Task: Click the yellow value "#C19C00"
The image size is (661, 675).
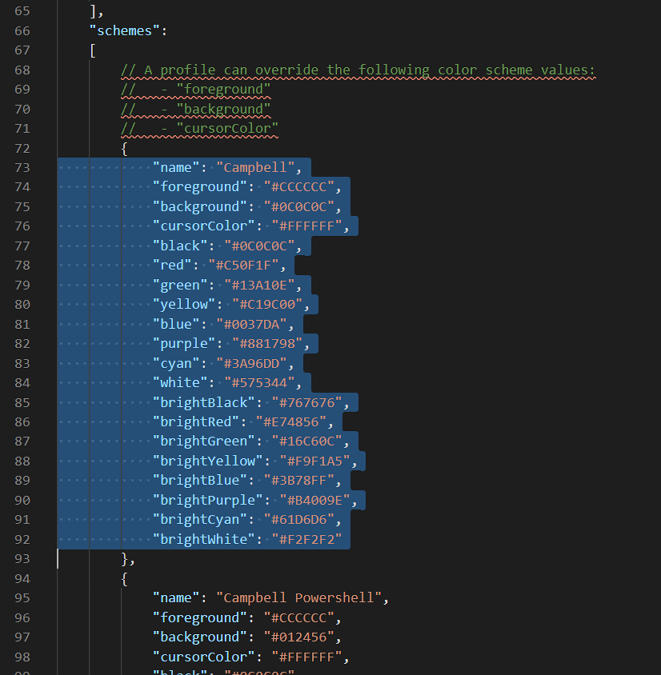Action: (x=271, y=304)
